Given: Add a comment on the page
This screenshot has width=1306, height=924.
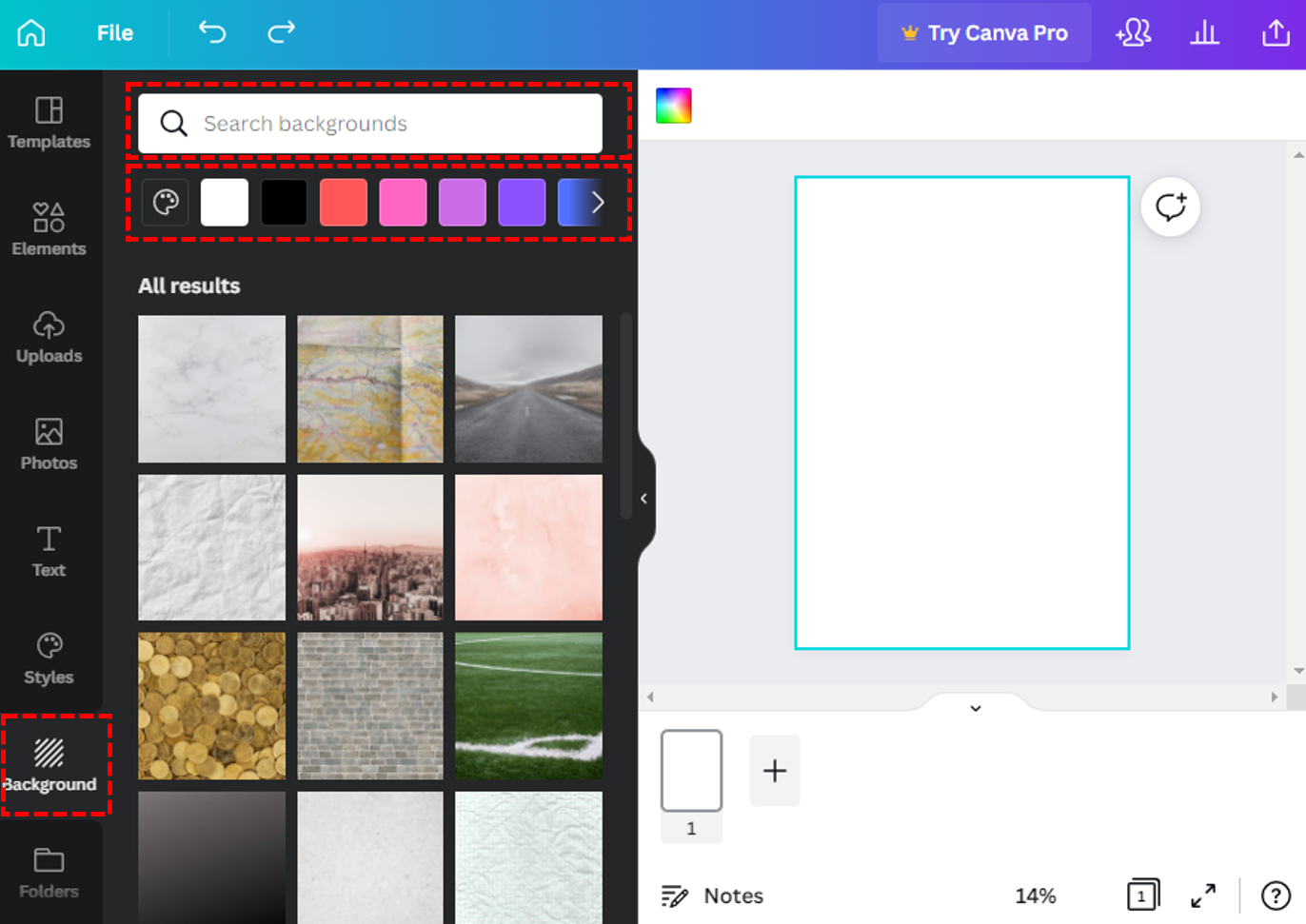Looking at the screenshot, I should click(x=1170, y=206).
